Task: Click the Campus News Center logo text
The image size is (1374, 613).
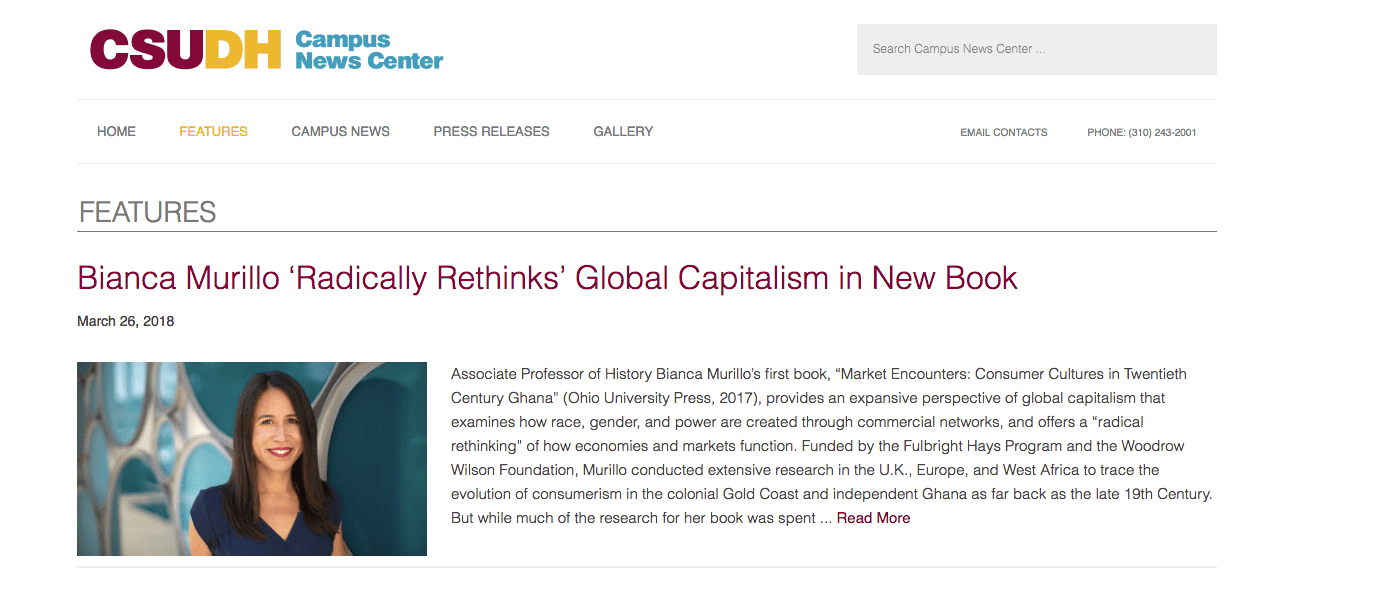Action: click(368, 50)
